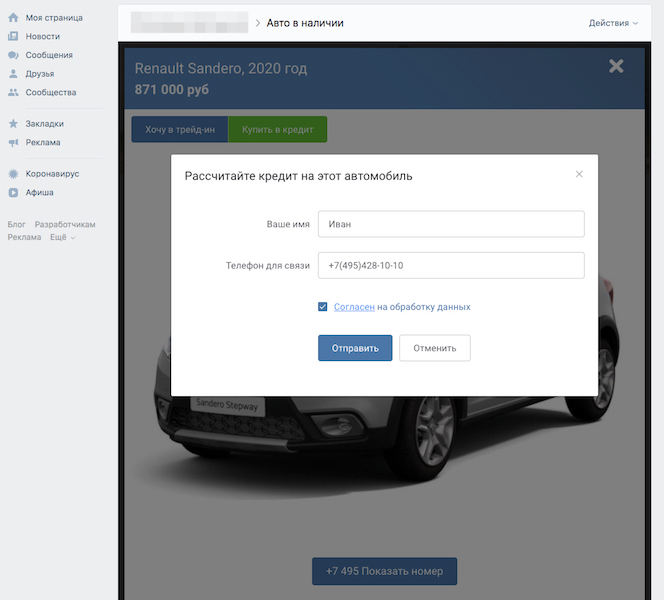Expand the Действия dropdown

pos(613,23)
